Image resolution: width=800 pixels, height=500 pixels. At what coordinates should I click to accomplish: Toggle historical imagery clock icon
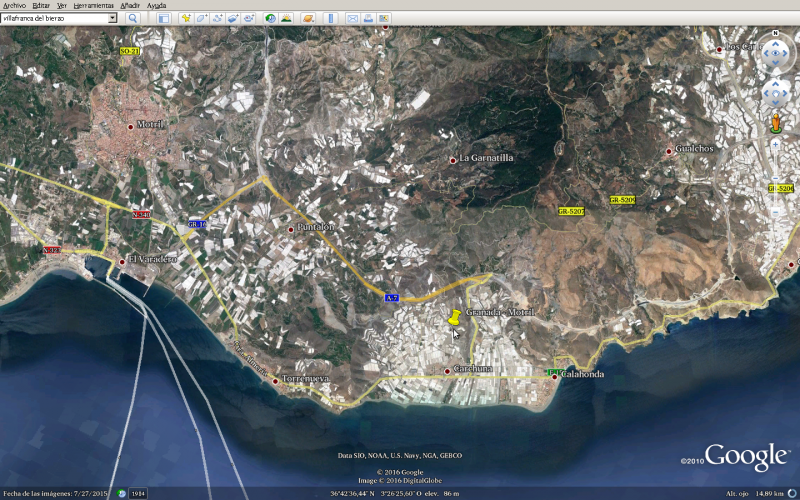[x=271, y=18]
